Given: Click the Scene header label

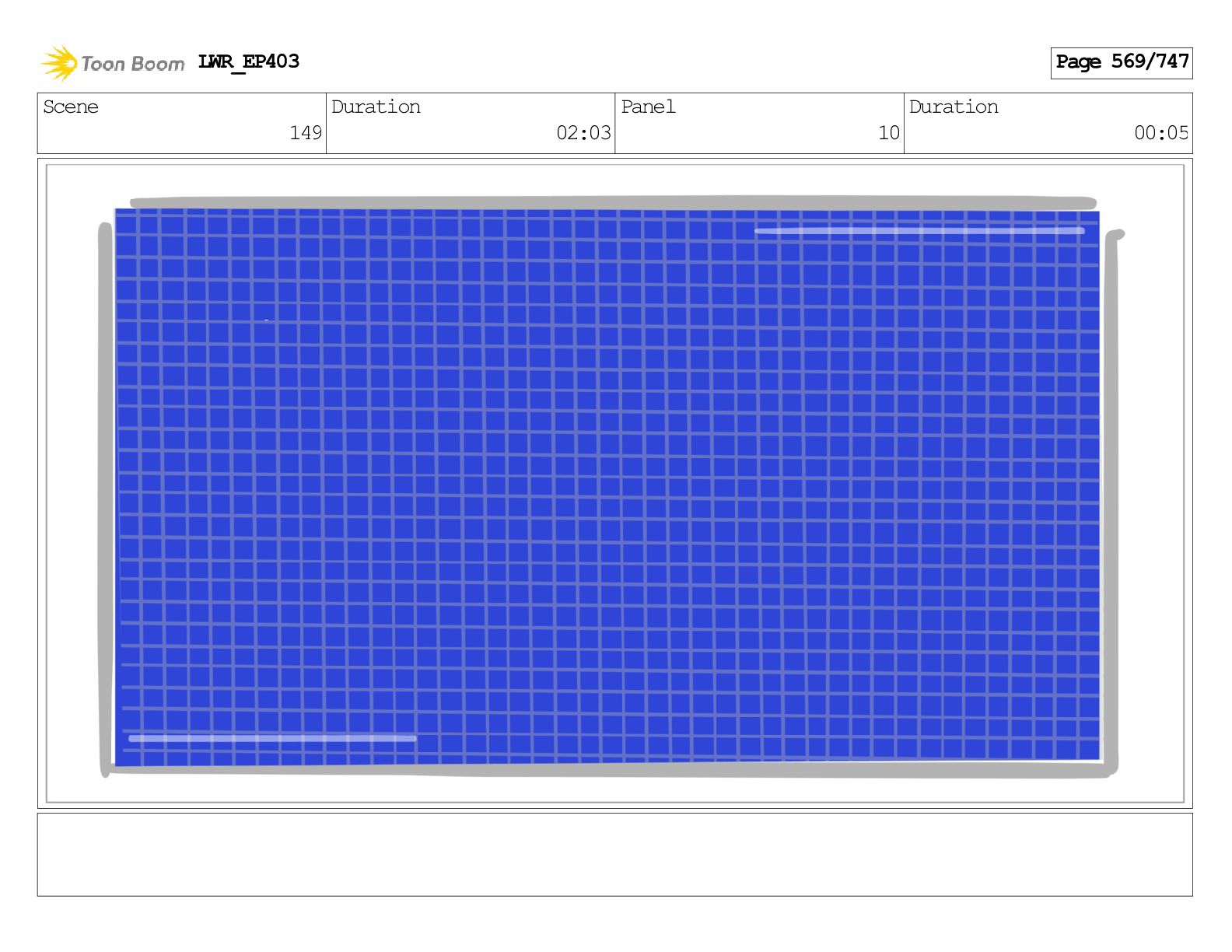Looking at the screenshot, I should [71, 107].
